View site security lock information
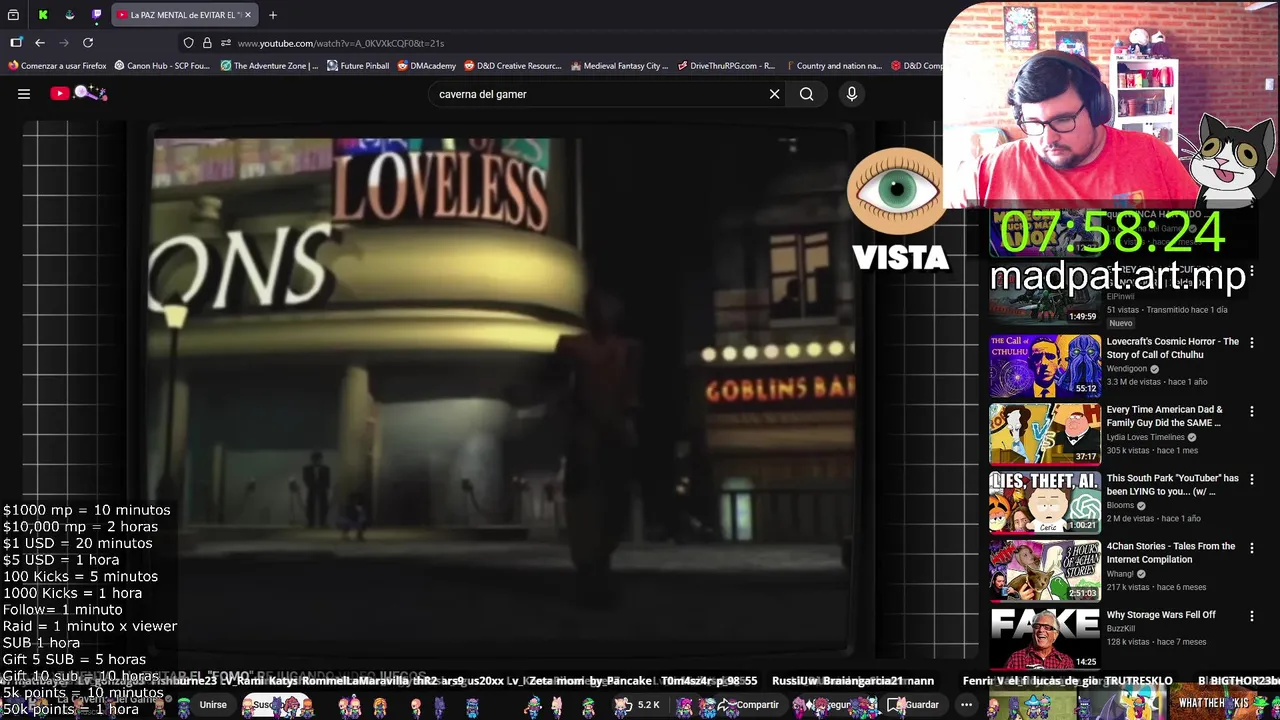 tap(207, 43)
